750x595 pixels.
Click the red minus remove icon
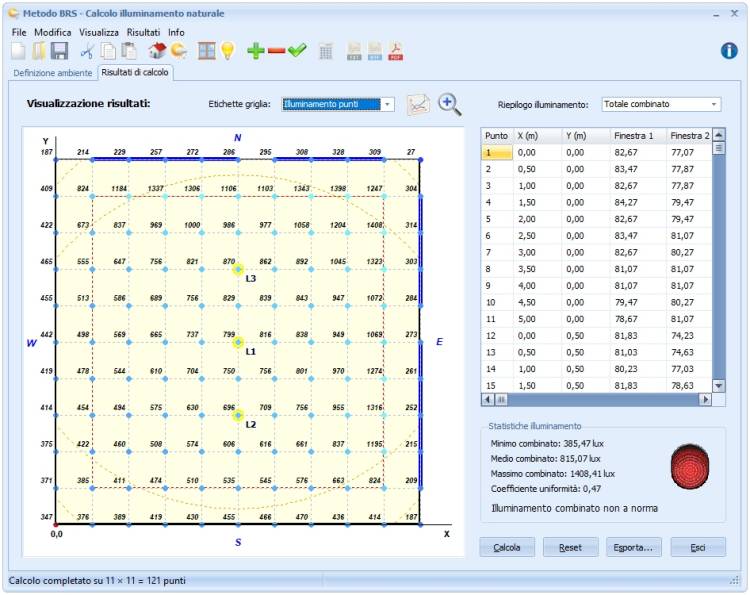coord(276,51)
